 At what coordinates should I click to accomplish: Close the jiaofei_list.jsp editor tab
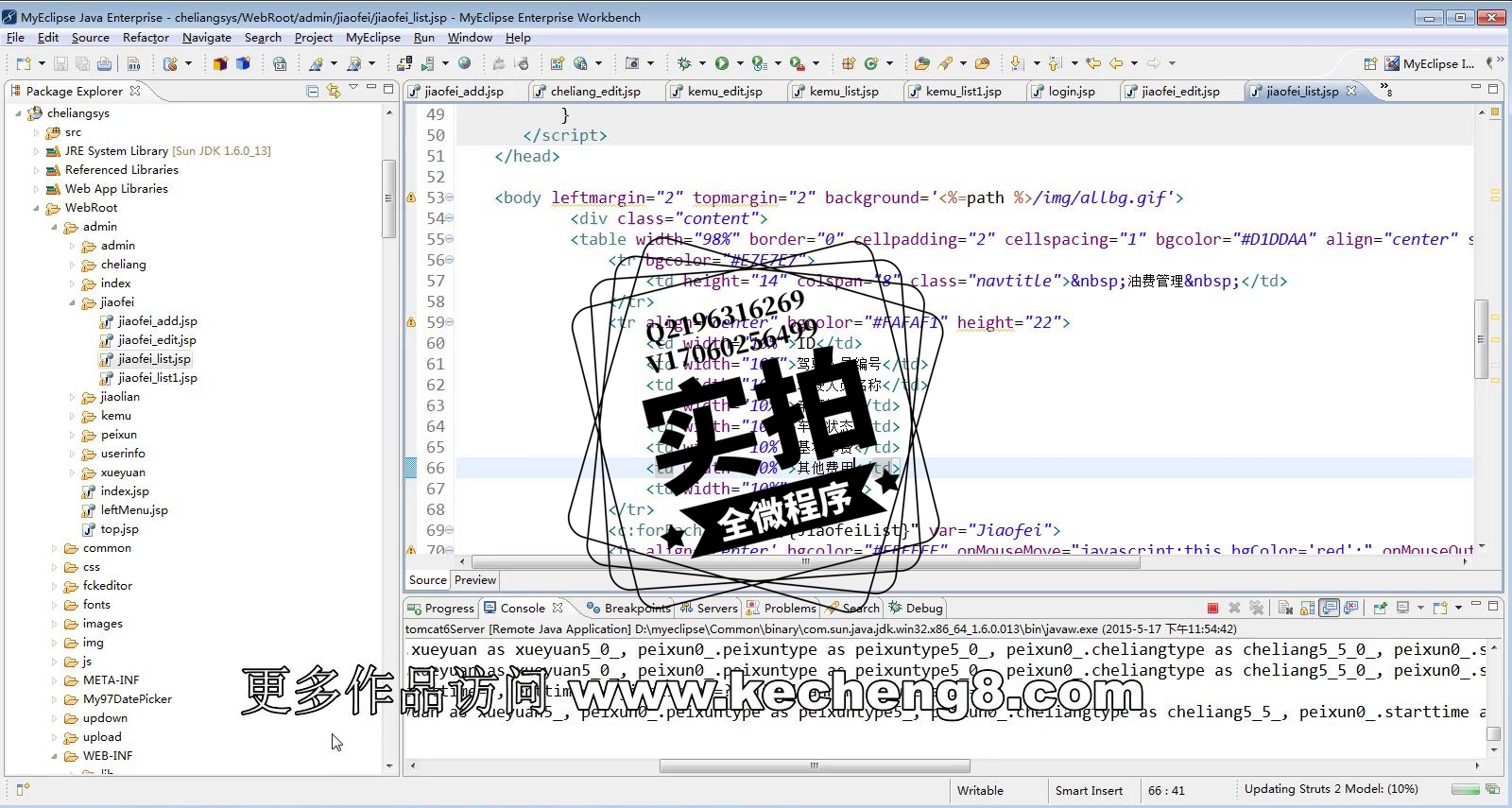pyautogui.click(x=1351, y=91)
